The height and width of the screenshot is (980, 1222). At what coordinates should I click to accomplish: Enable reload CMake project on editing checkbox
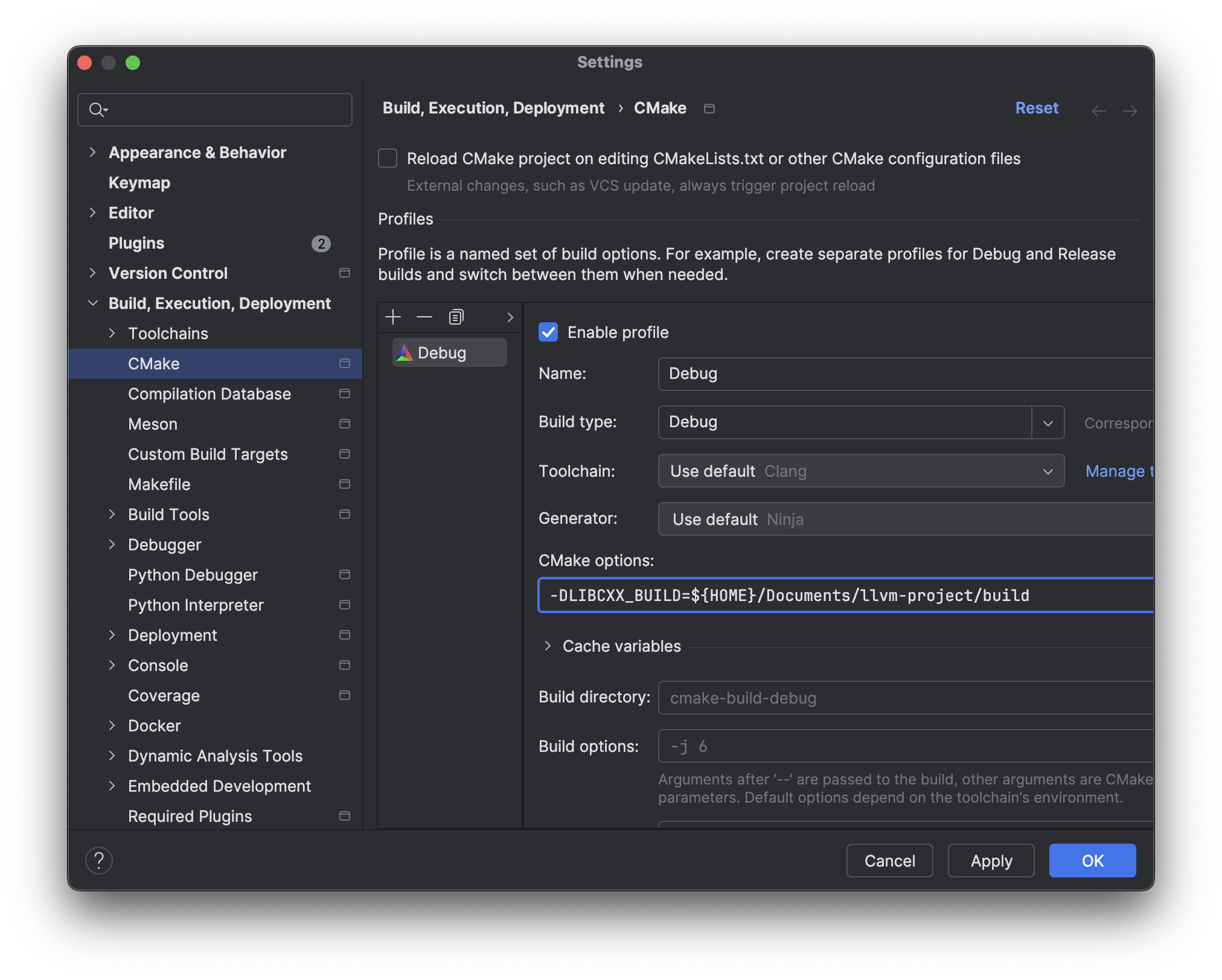coord(388,158)
